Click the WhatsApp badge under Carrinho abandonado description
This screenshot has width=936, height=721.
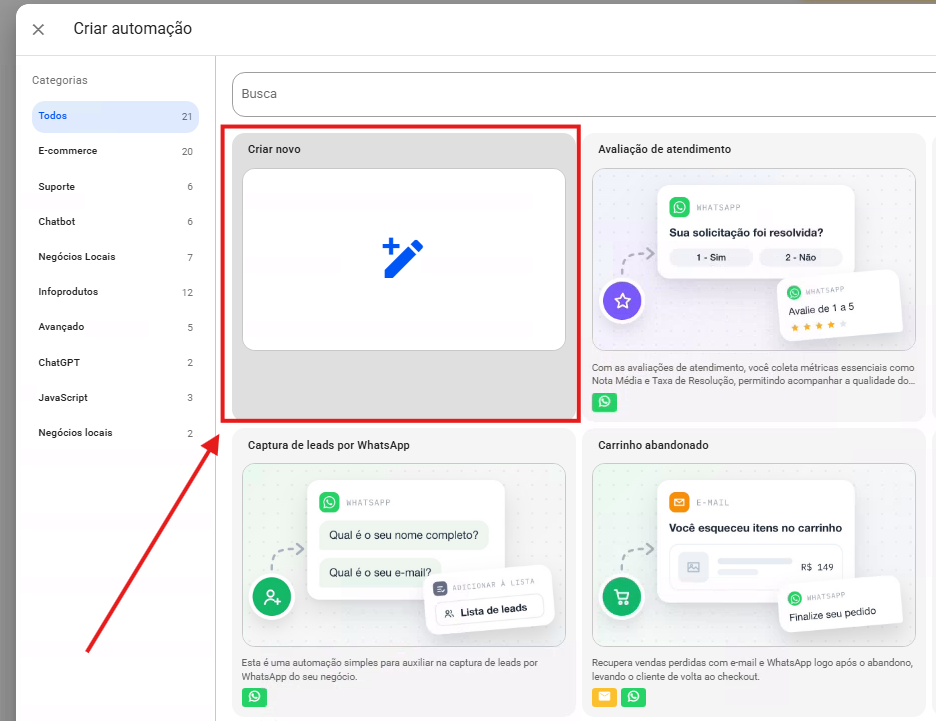pos(633,697)
